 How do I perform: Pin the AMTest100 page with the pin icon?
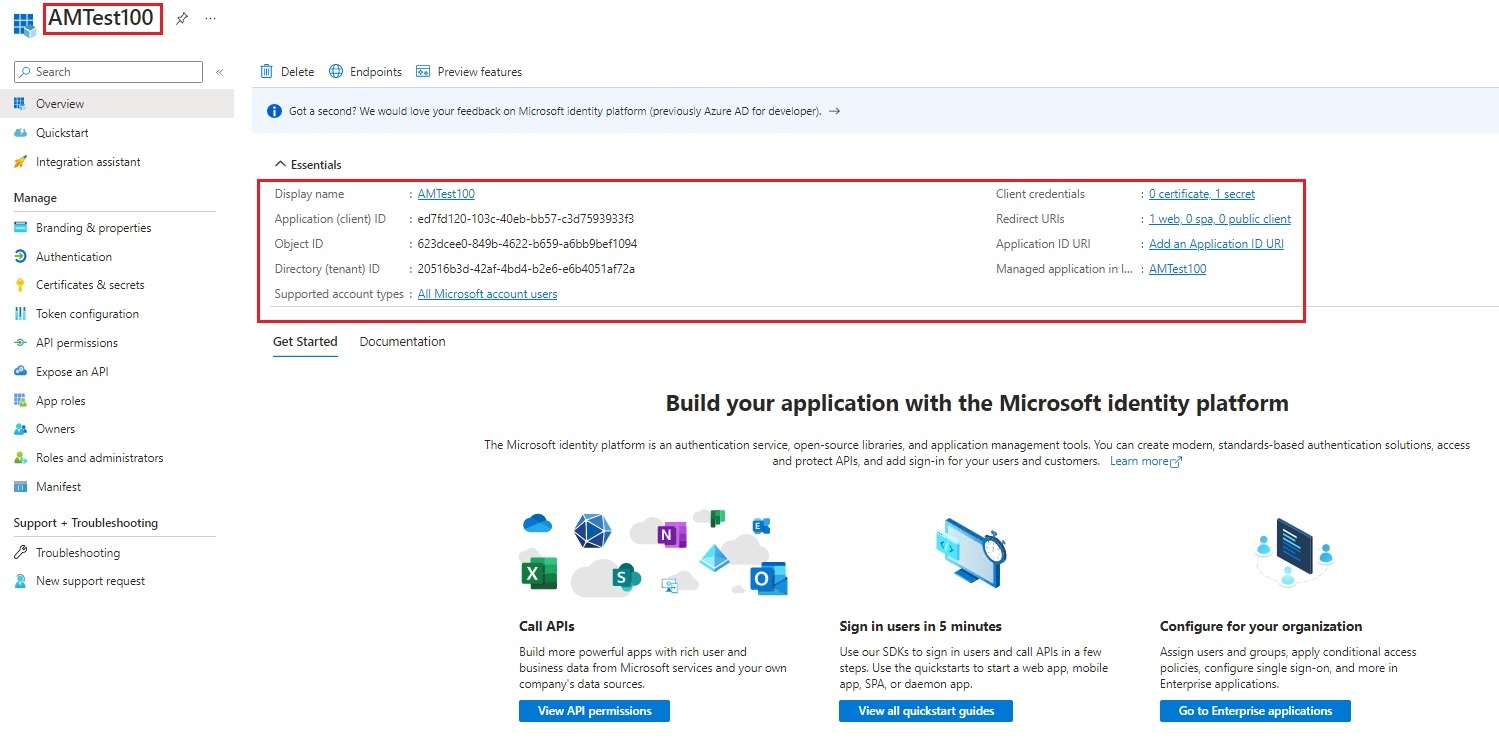[181, 18]
